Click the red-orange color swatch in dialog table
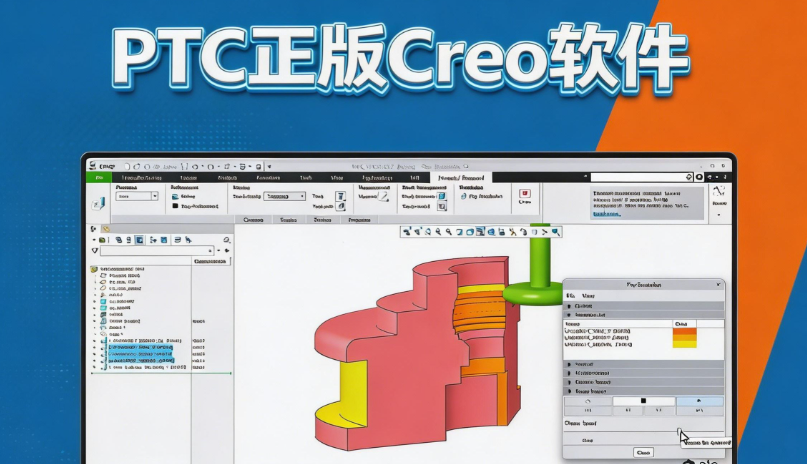The image size is (807, 464). coord(685,331)
